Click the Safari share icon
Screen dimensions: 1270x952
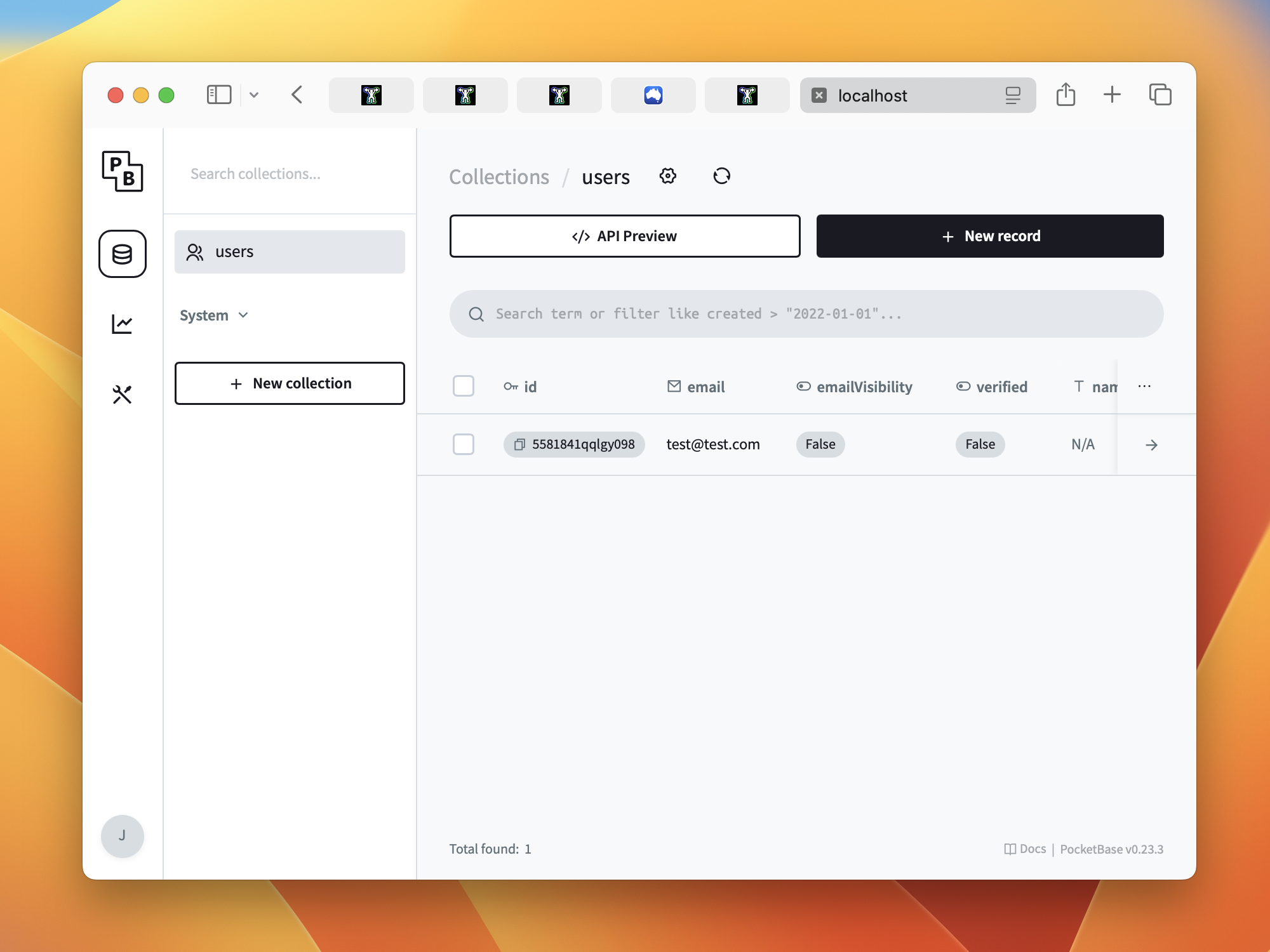pyautogui.click(x=1066, y=95)
